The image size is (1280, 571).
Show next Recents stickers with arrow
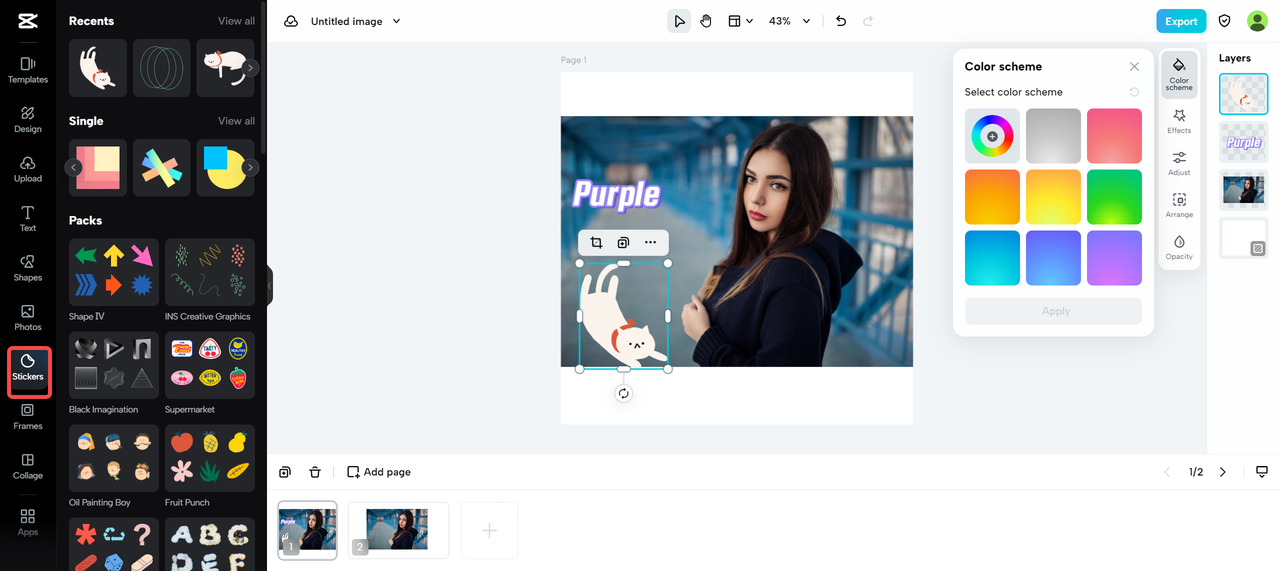[x=251, y=68]
